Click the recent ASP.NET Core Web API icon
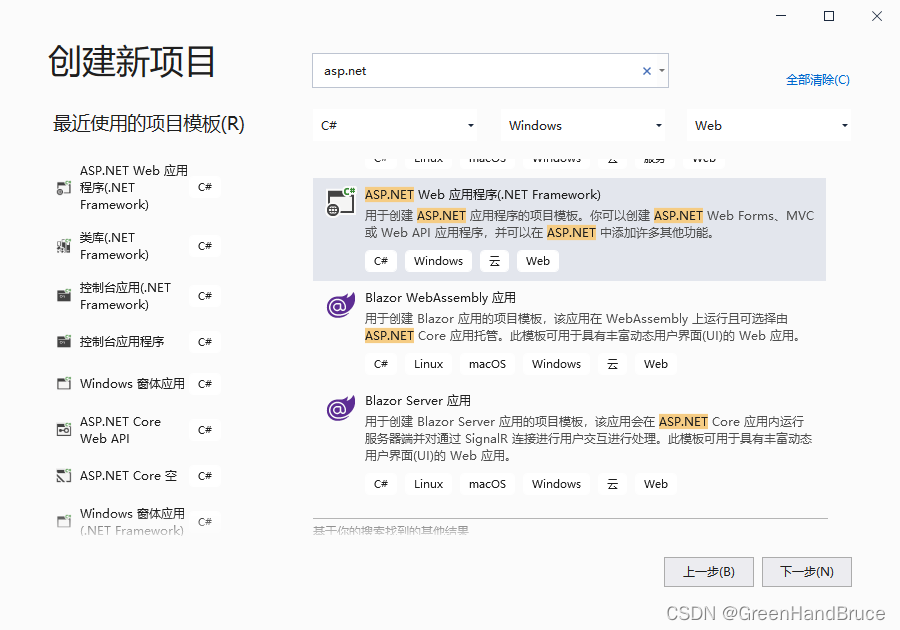The height and width of the screenshot is (630, 900). tap(64, 429)
